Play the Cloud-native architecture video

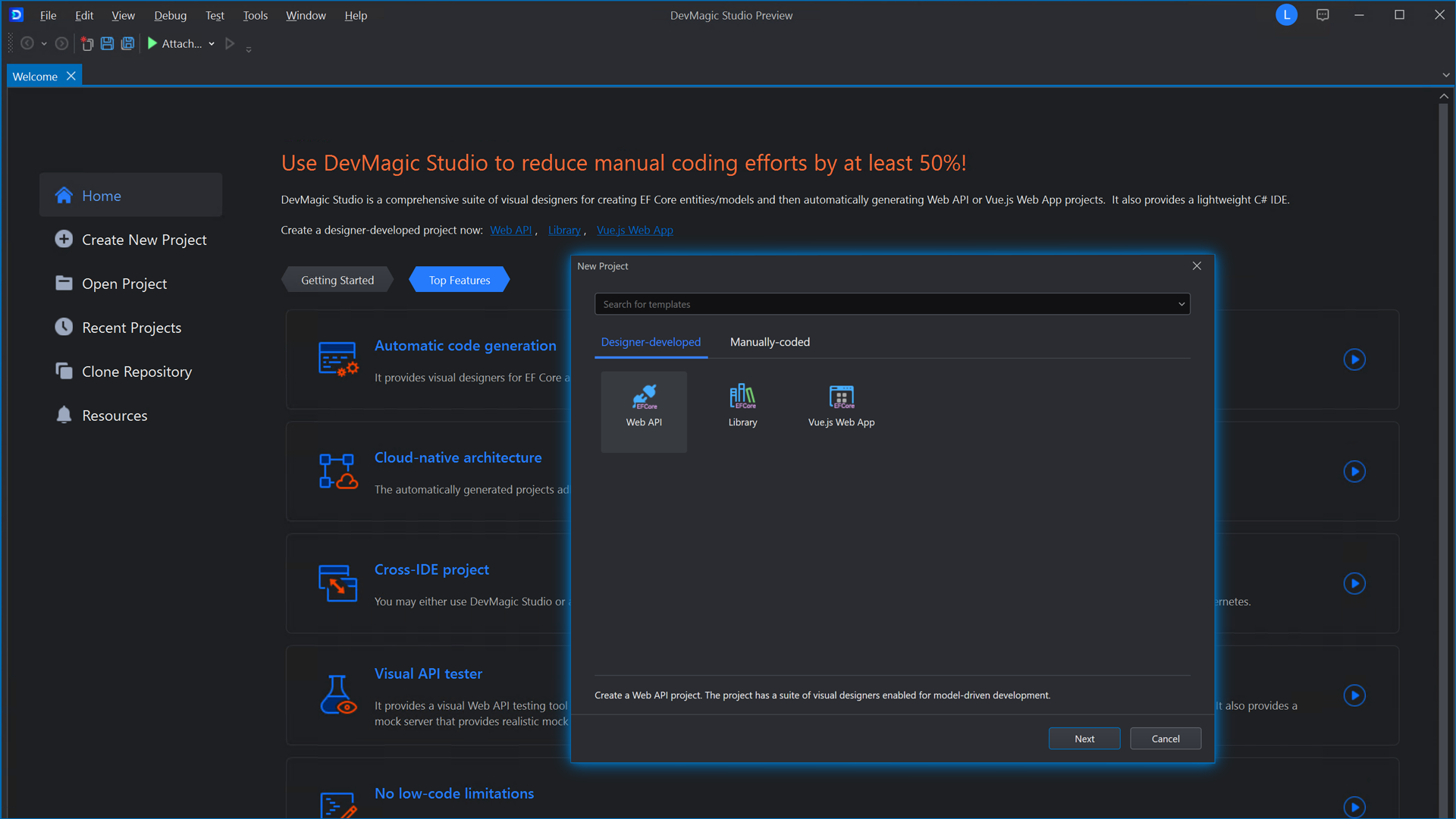pyautogui.click(x=1354, y=472)
